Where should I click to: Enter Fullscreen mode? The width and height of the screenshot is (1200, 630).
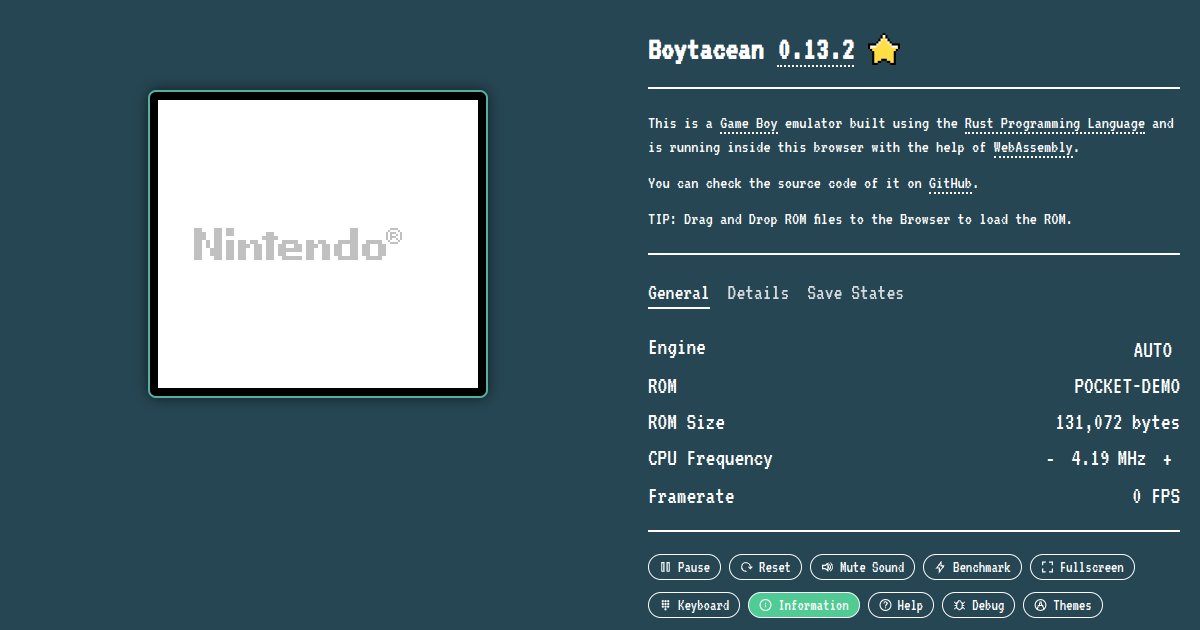tap(1082, 567)
